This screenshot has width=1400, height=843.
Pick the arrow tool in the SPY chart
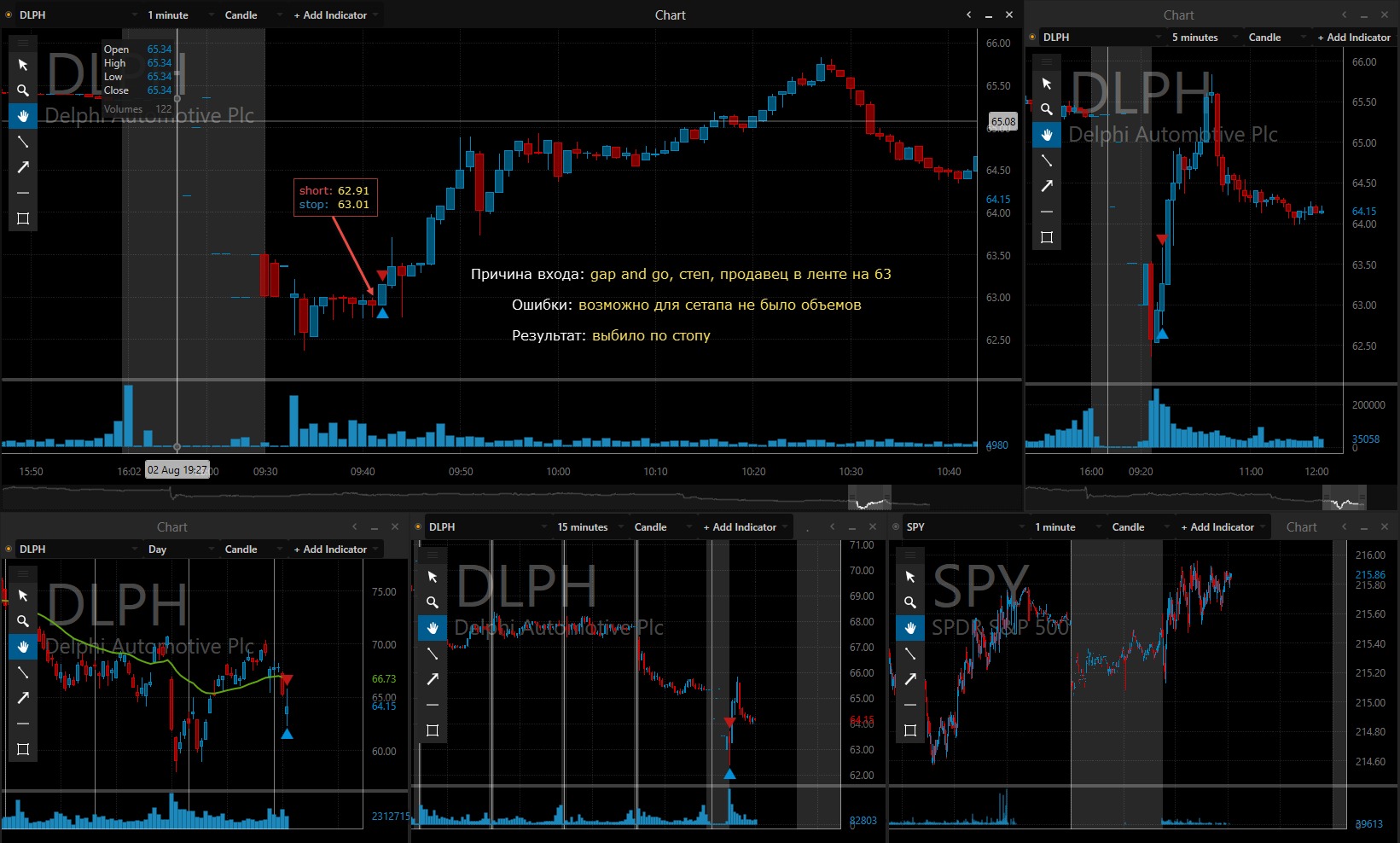pyautogui.click(x=910, y=679)
